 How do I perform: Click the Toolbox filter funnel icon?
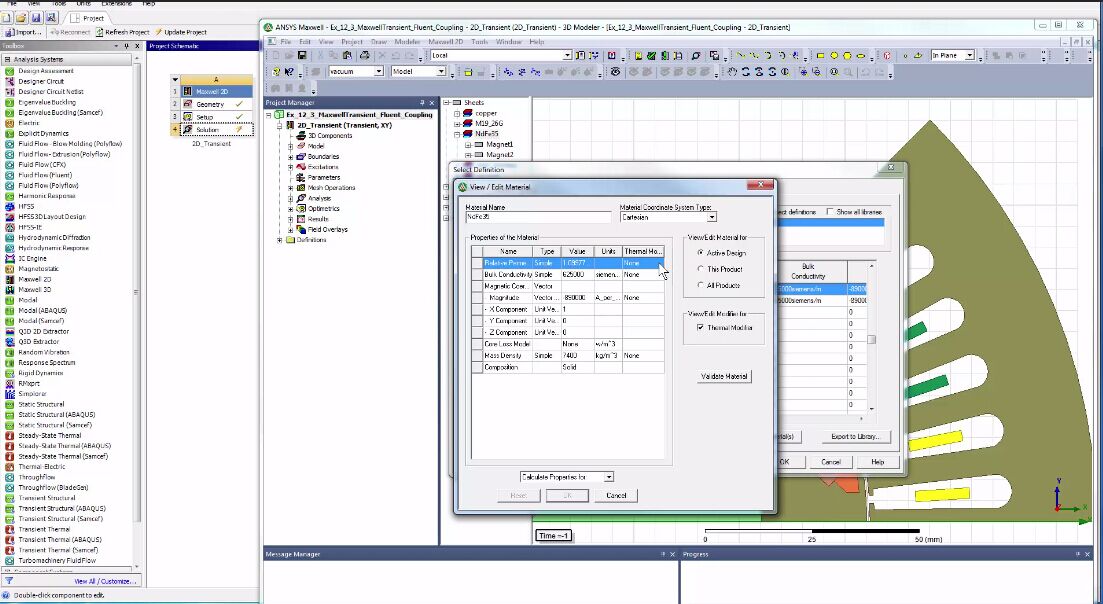pos(9,581)
